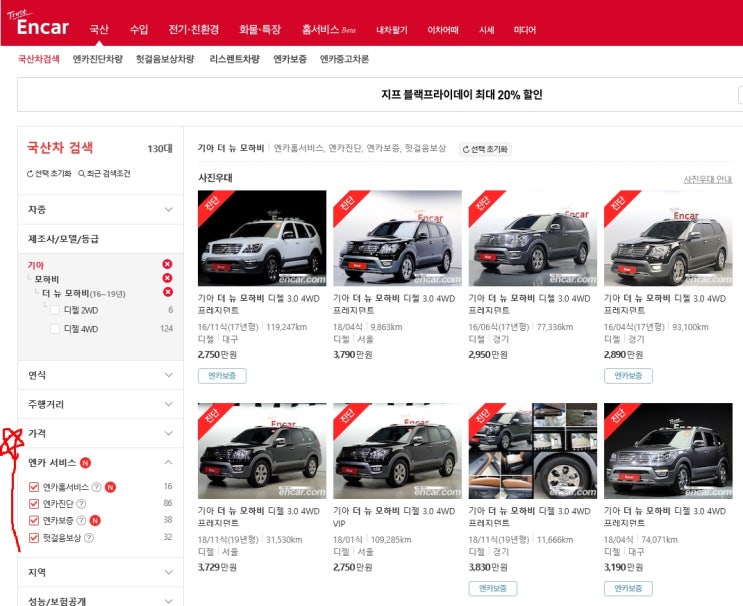Click the N badge beside 엔카 서비스

click(85, 463)
